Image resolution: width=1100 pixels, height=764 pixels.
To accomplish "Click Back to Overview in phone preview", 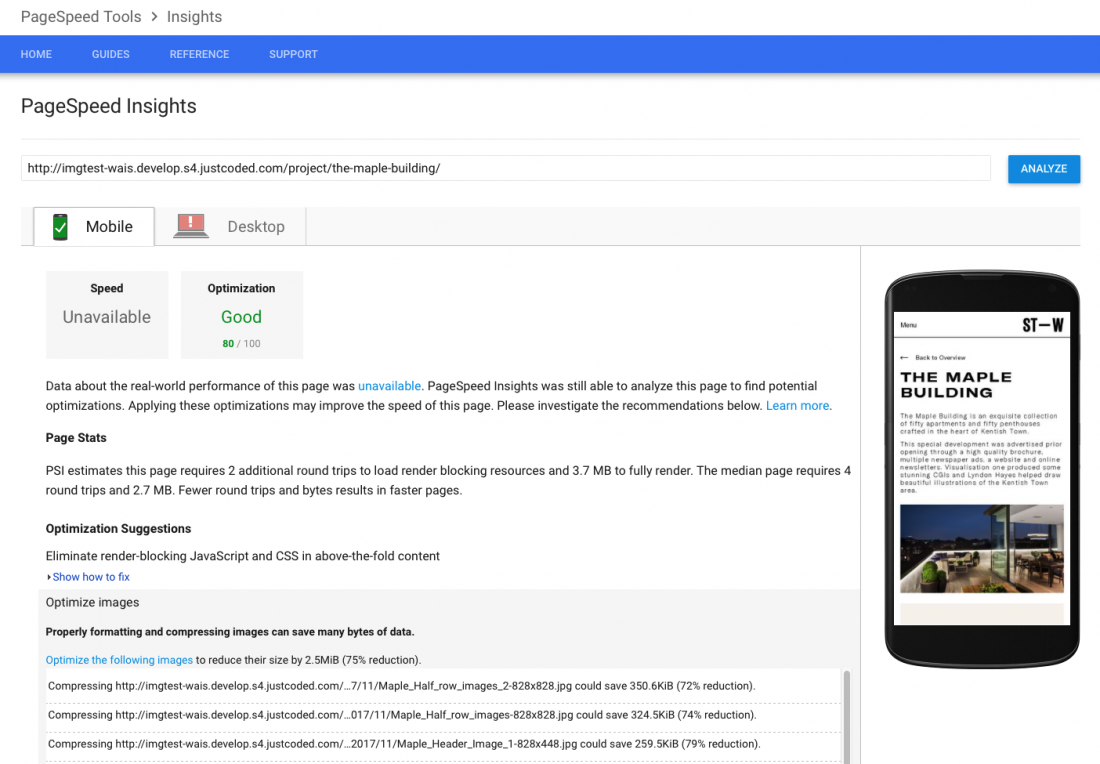I will 933,358.
